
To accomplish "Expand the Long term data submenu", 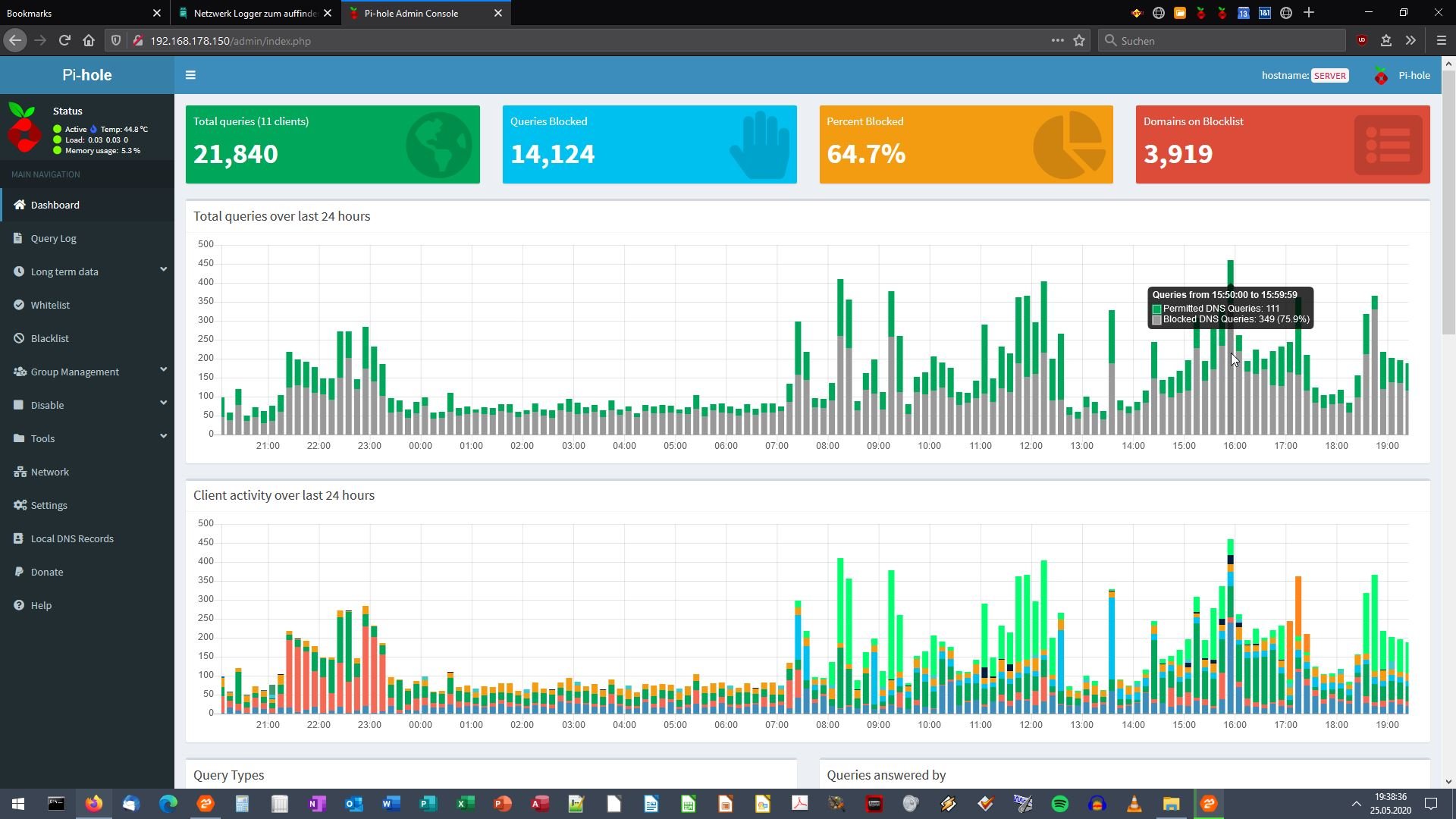I will 87,271.
